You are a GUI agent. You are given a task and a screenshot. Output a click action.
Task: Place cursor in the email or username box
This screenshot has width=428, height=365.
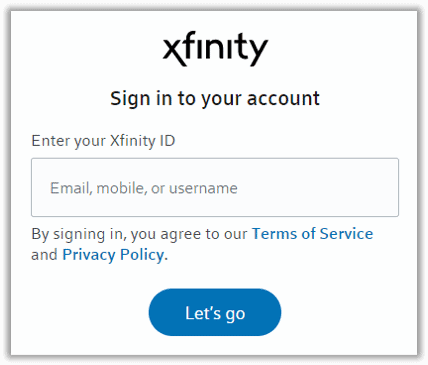tap(215, 187)
